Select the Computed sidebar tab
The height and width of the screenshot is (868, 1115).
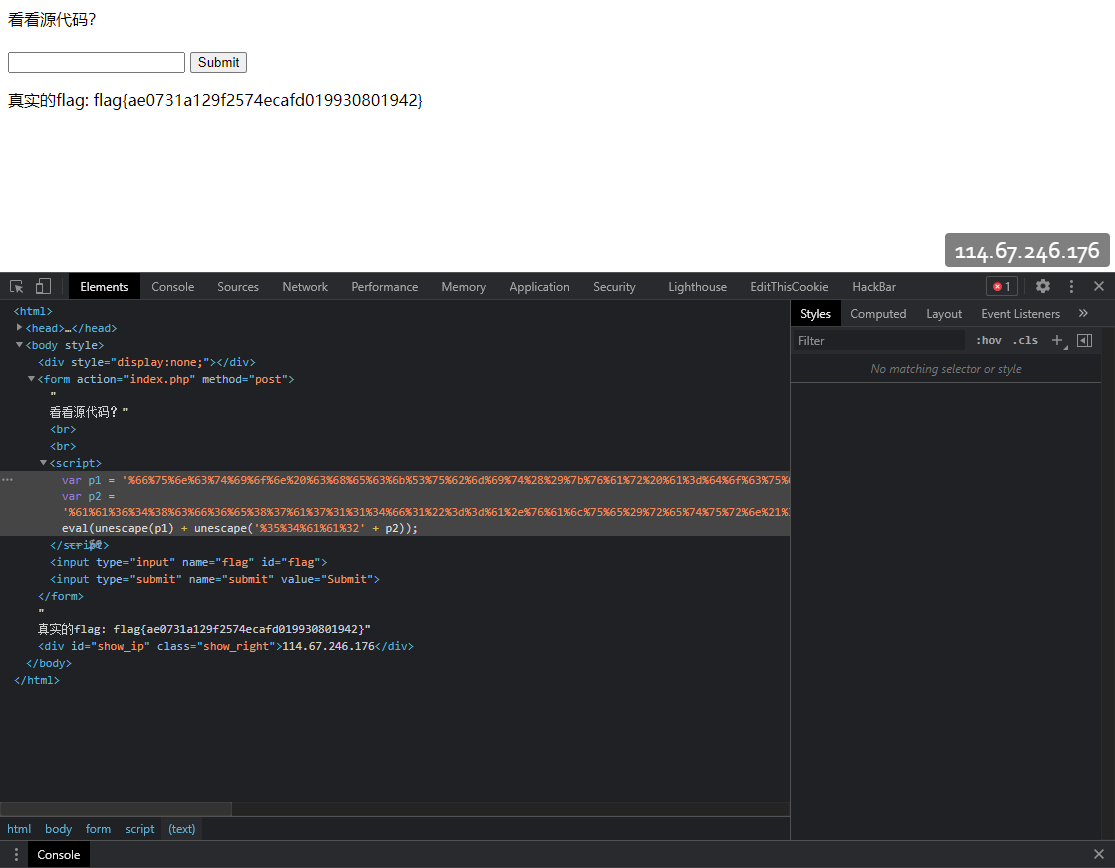(x=878, y=314)
